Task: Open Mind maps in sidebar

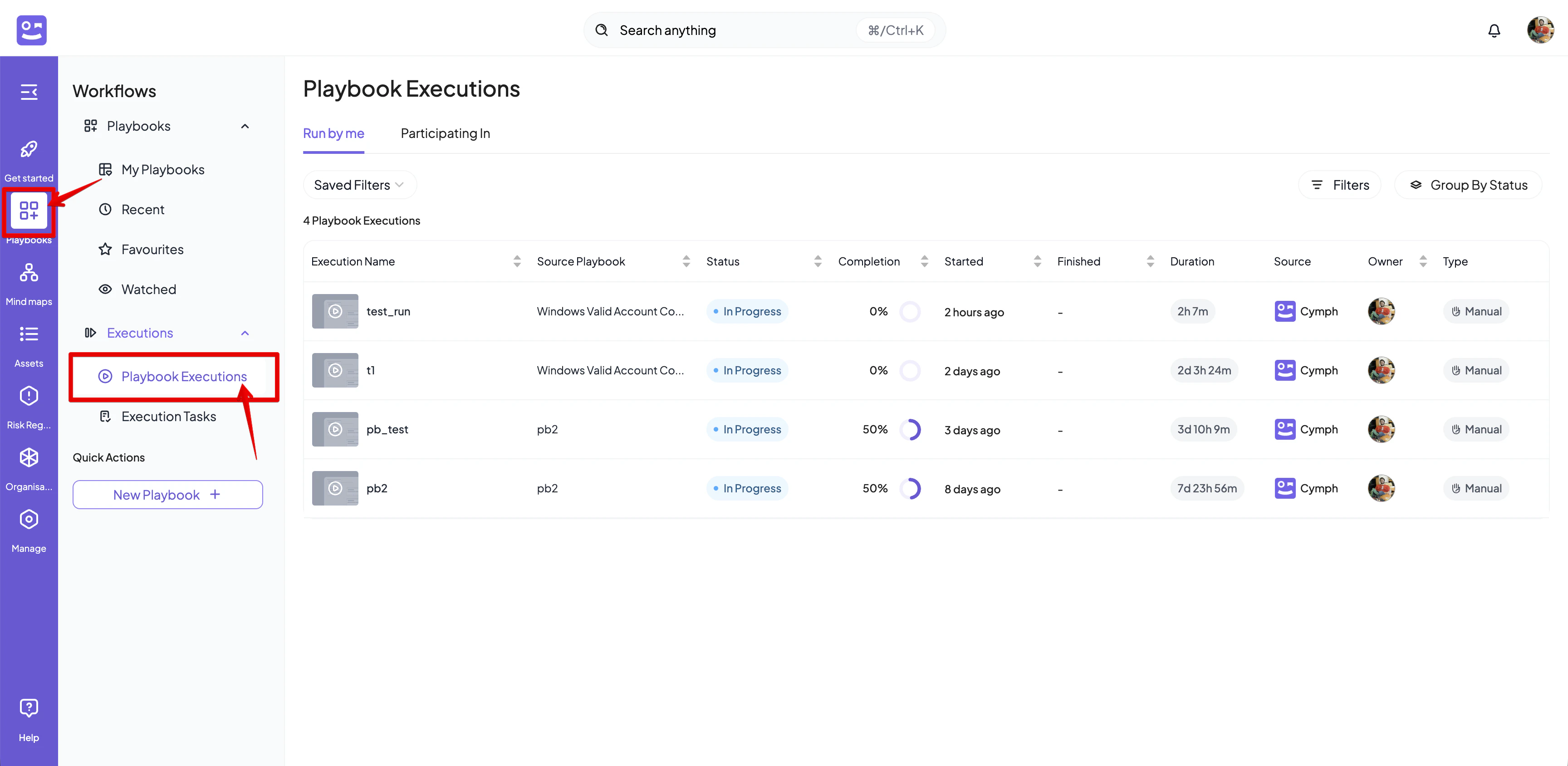Action: 29,273
